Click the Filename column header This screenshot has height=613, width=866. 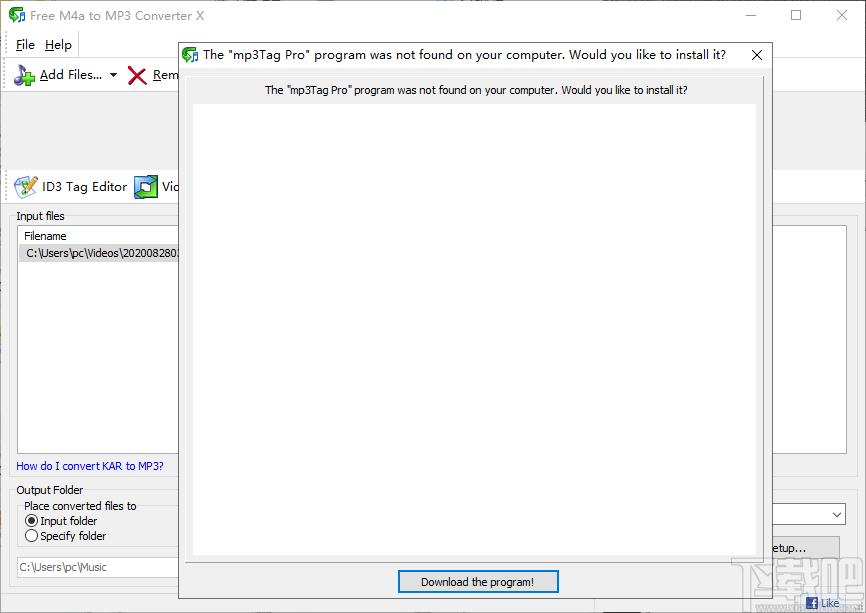(x=45, y=236)
